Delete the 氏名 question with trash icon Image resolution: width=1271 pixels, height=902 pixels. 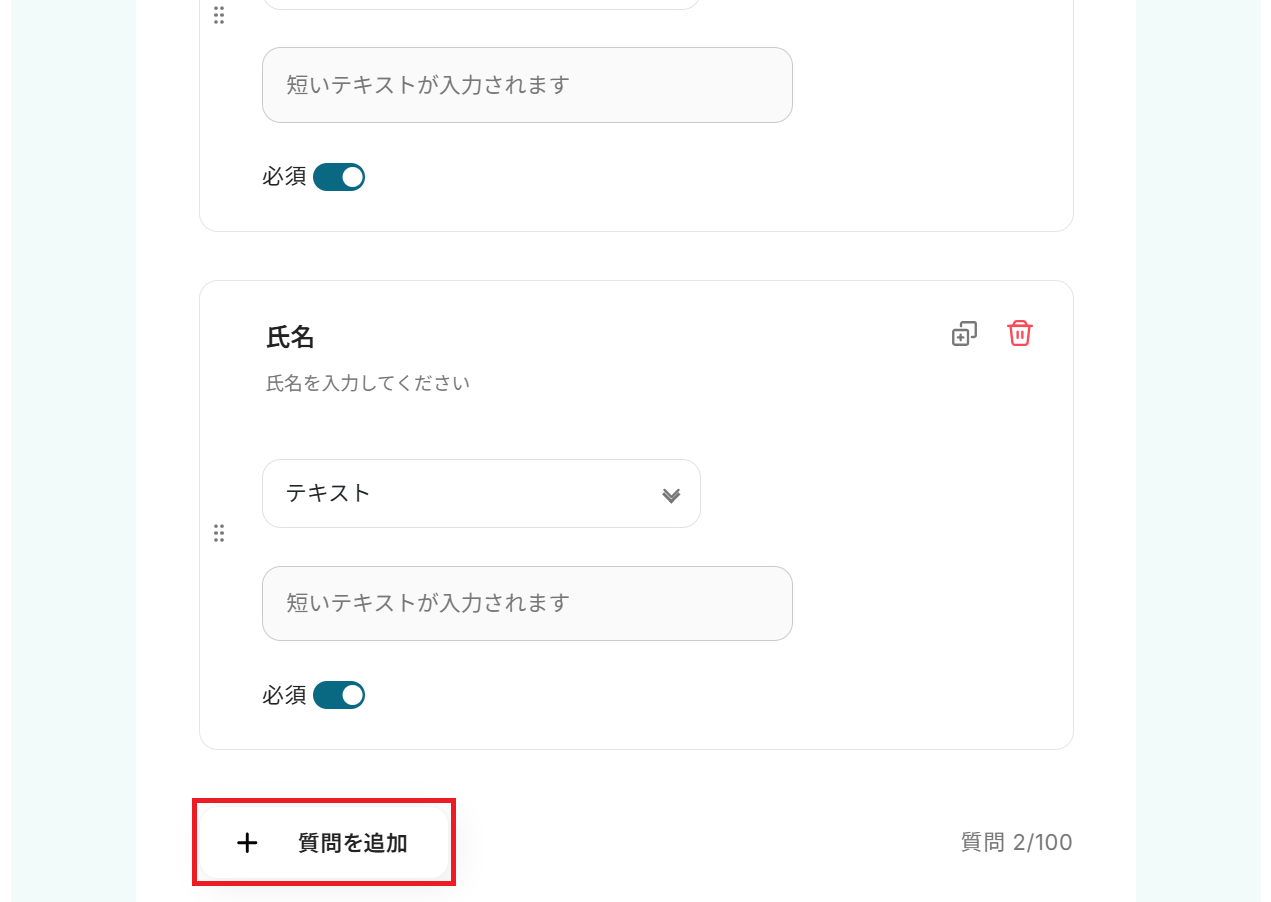(1019, 334)
